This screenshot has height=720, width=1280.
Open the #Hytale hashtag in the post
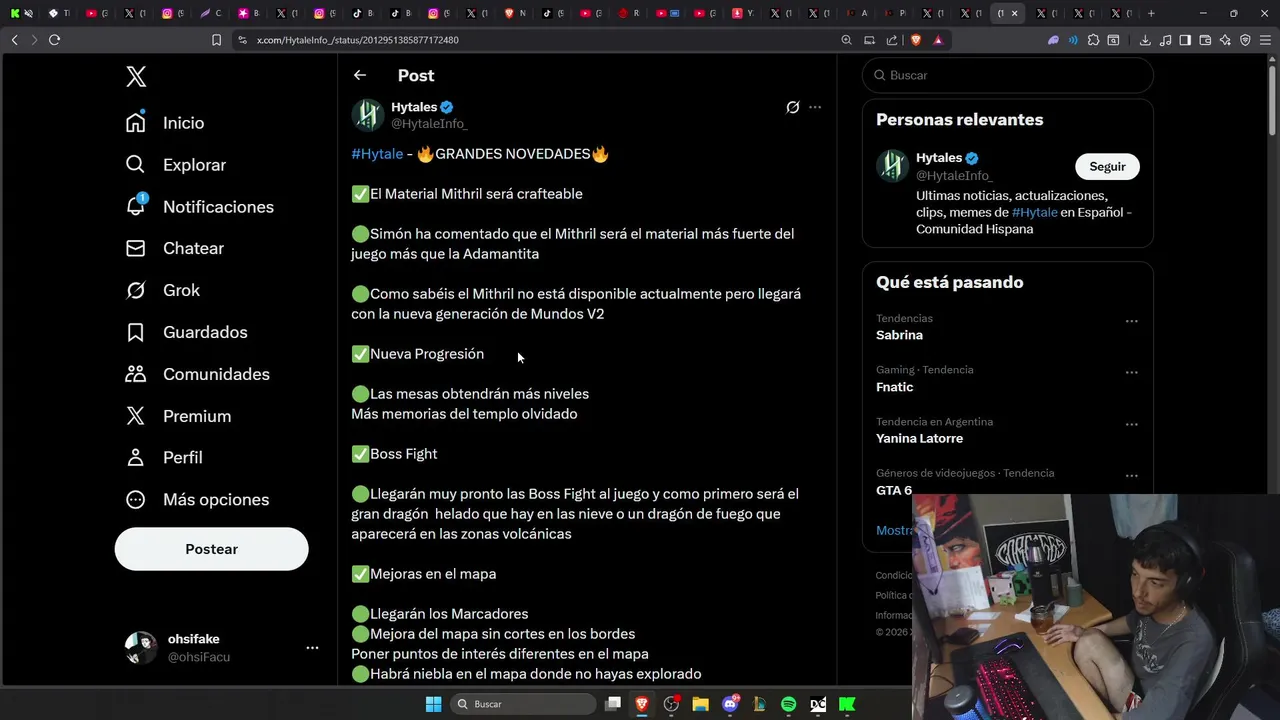[377, 154]
